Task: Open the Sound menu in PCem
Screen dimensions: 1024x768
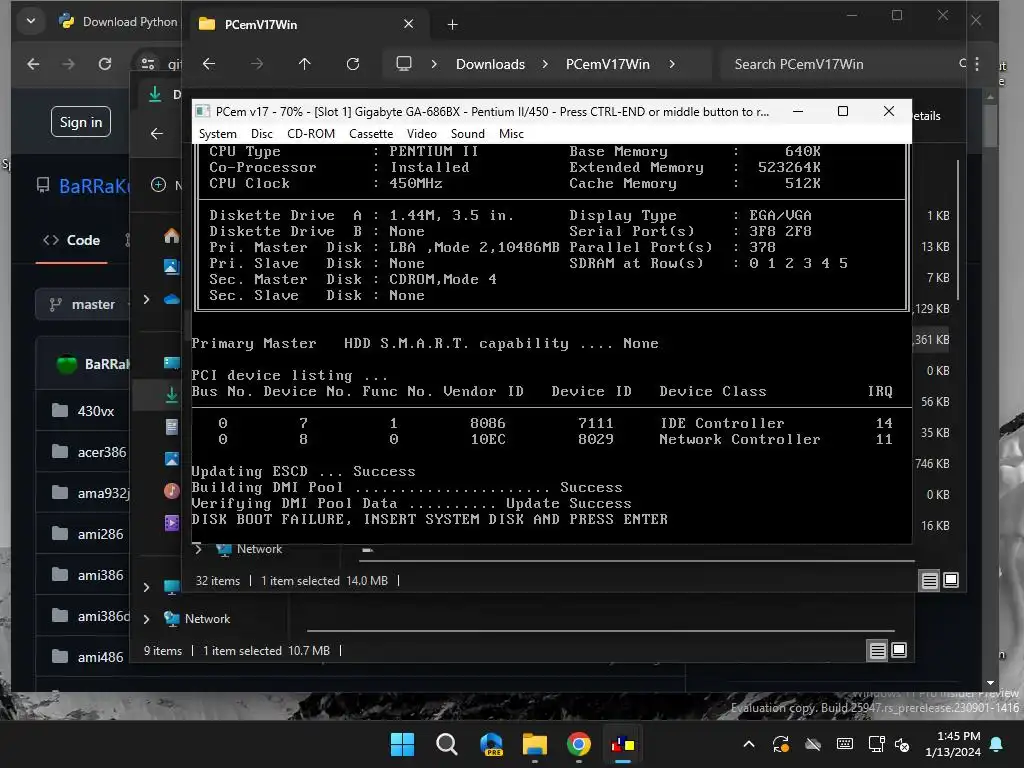Action: (468, 134)
